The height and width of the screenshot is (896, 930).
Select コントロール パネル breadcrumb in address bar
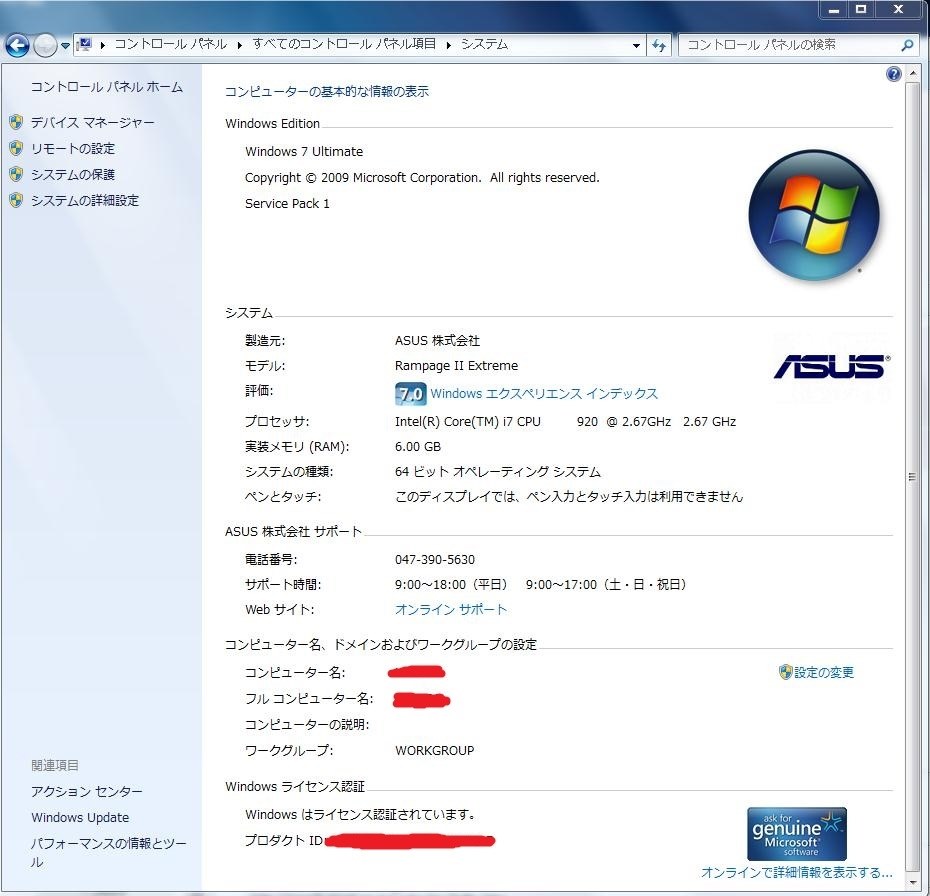pyautogui.click(x=171, y=44)
